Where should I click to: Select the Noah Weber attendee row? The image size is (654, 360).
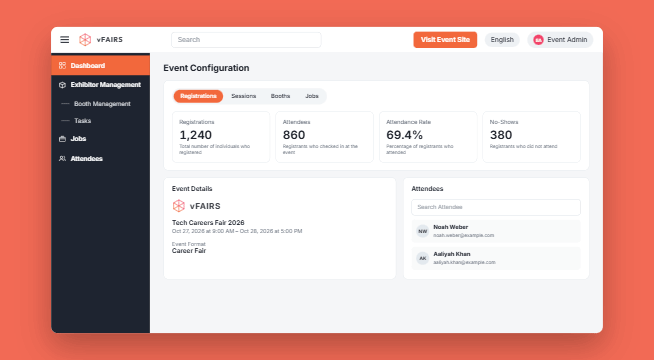(496, 231)
